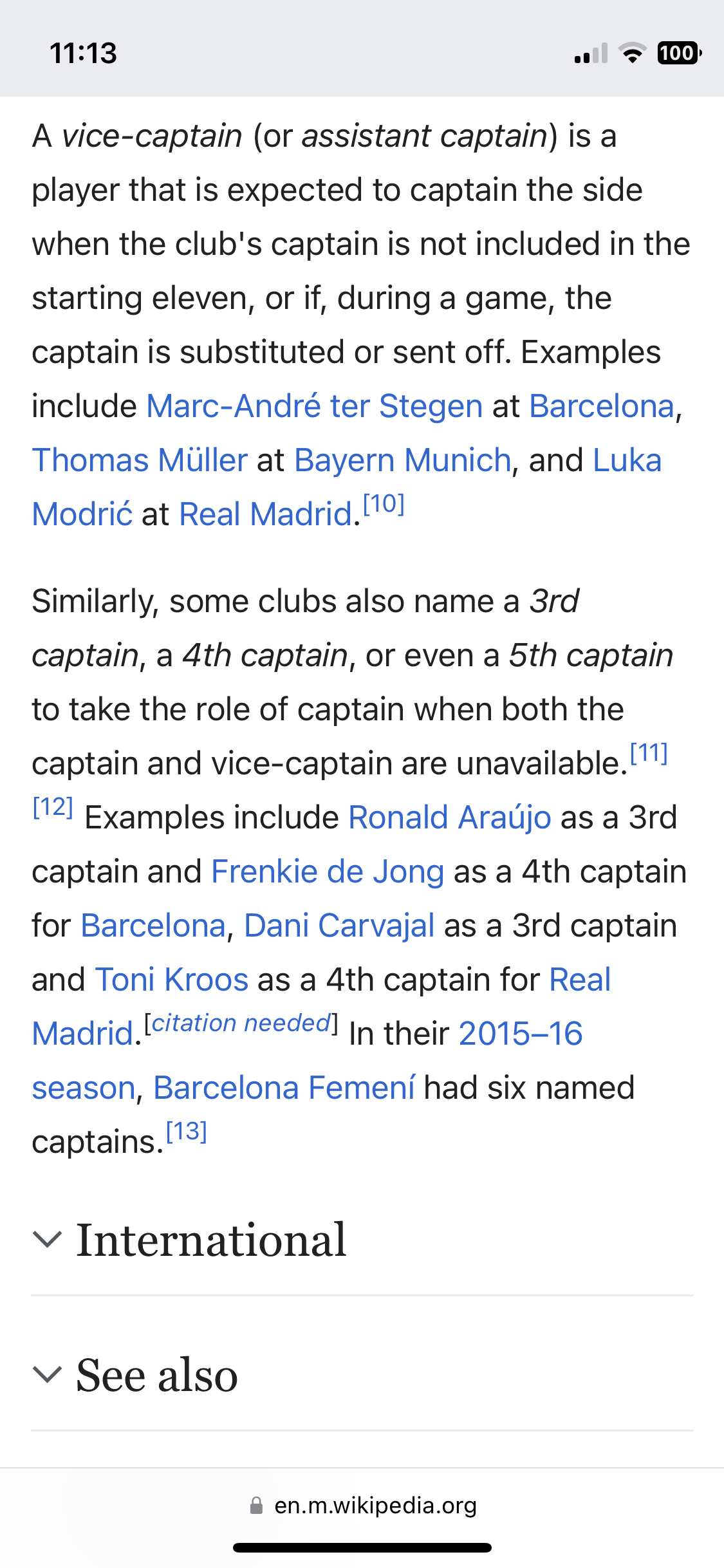
Task: Tap the cellular signal bars icon
Action: [x=591, y=53]
